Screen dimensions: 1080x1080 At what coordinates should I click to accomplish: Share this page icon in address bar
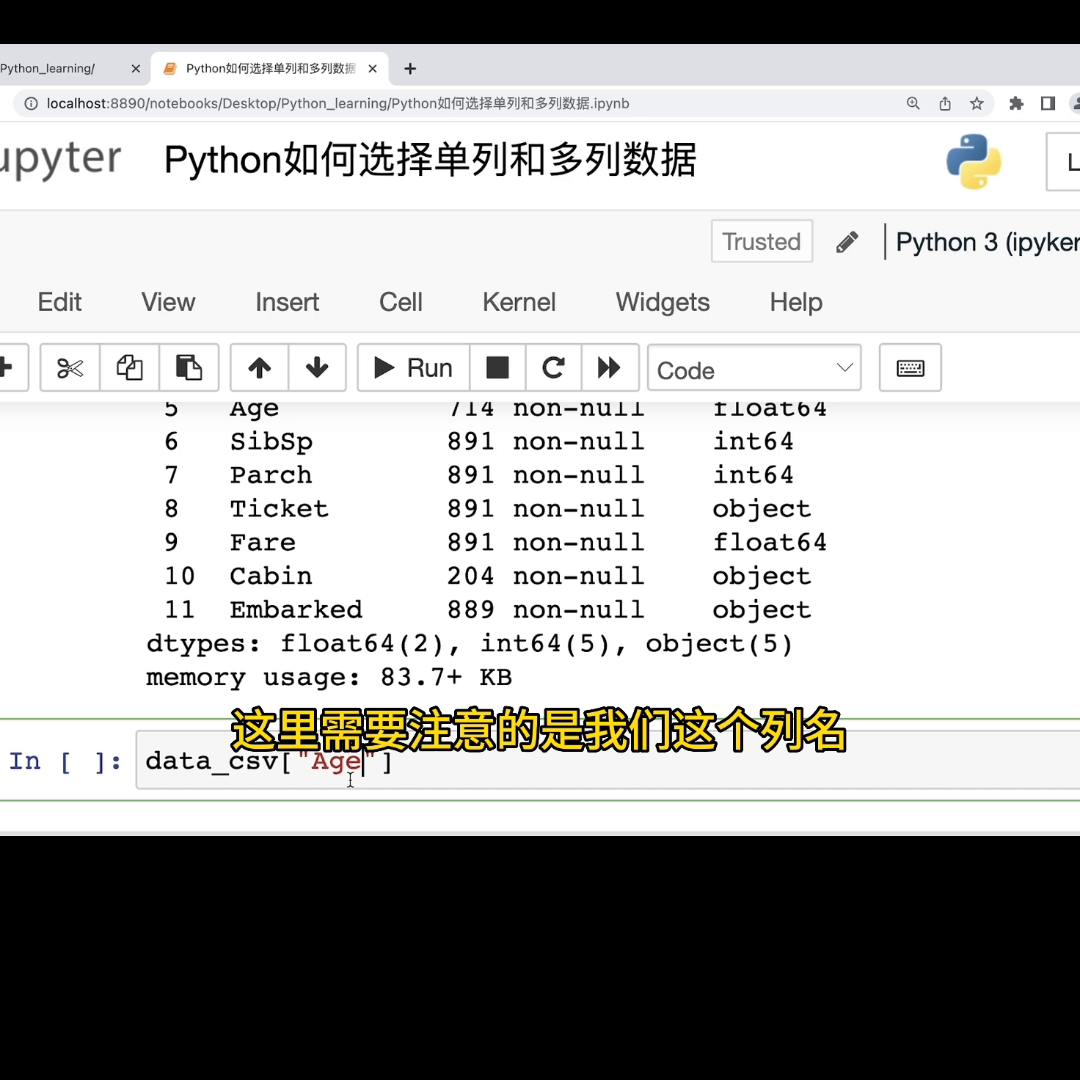click(x=945, y=103)
